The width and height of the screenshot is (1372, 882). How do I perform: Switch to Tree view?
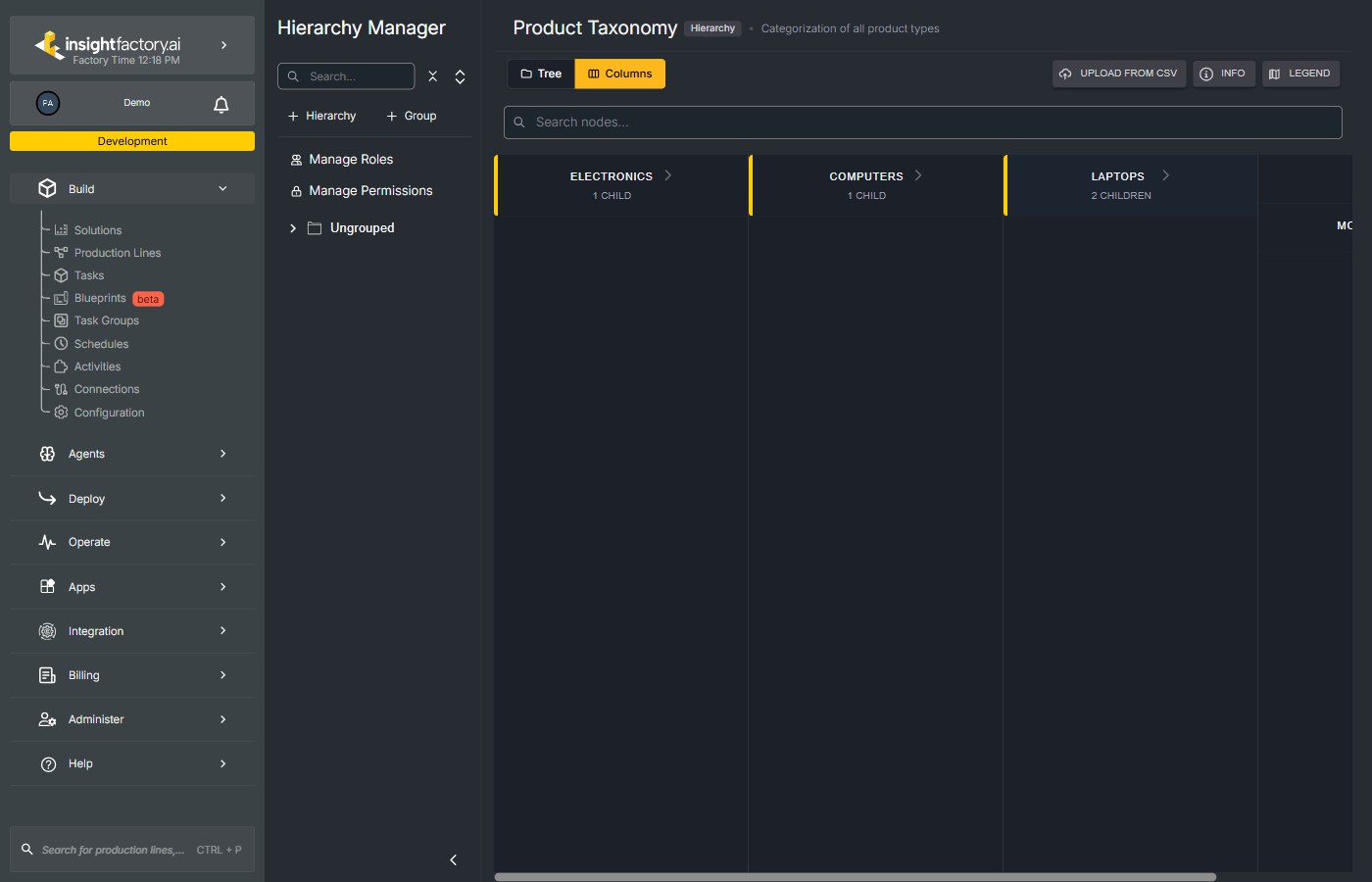541,73
